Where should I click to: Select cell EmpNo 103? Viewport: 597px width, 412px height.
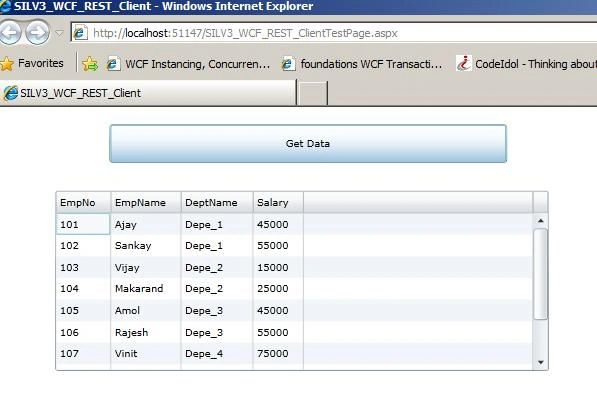(x=83, y=267)
